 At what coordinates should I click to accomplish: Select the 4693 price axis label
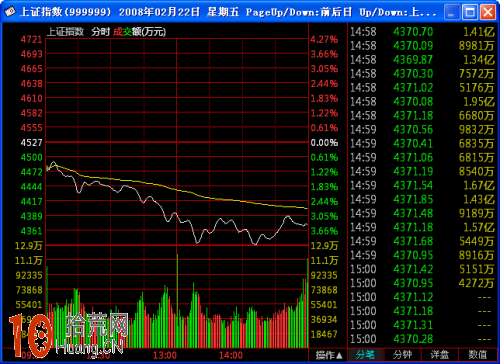coord(31,54)
